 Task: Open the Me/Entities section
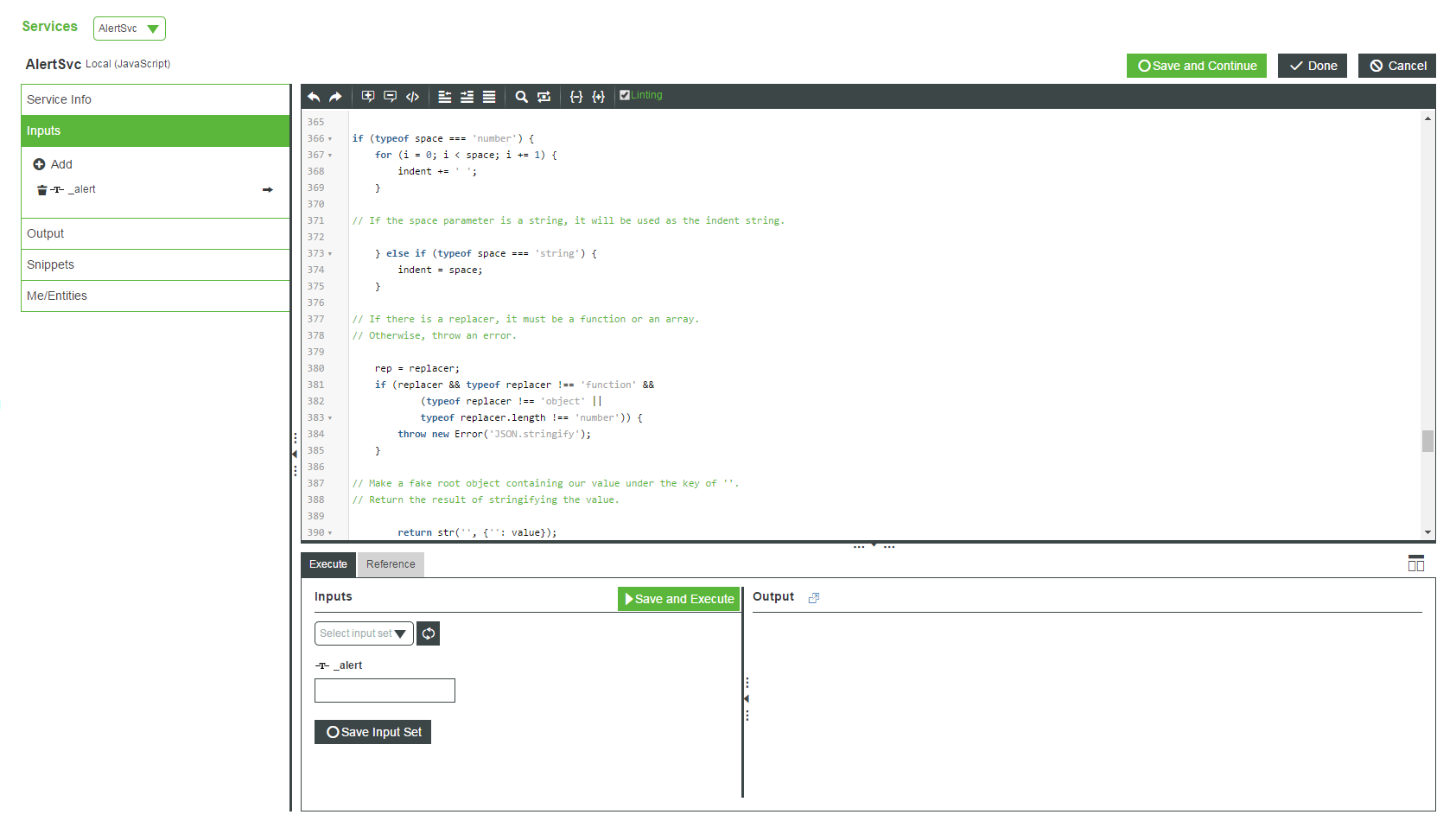point(156,296)
